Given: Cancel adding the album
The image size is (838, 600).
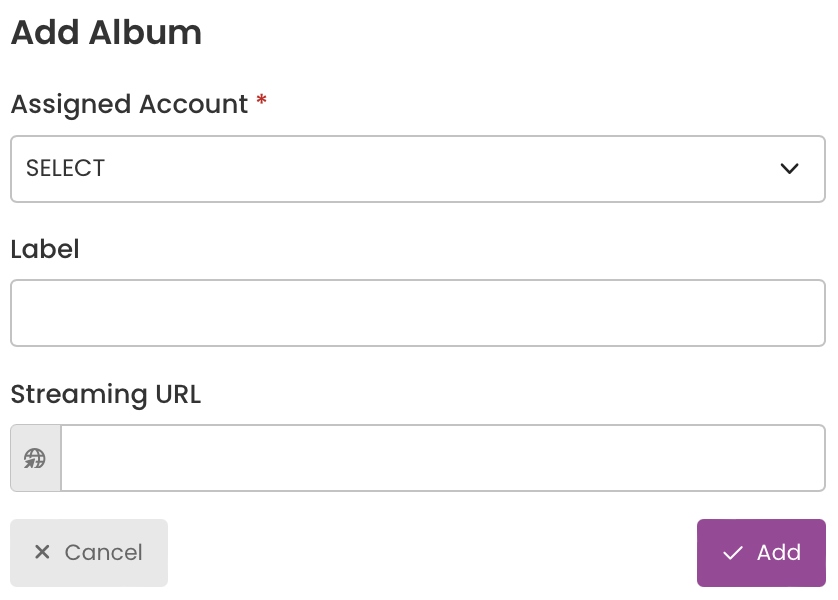Looking at the screenshot, I should click(x=89, y=552).
